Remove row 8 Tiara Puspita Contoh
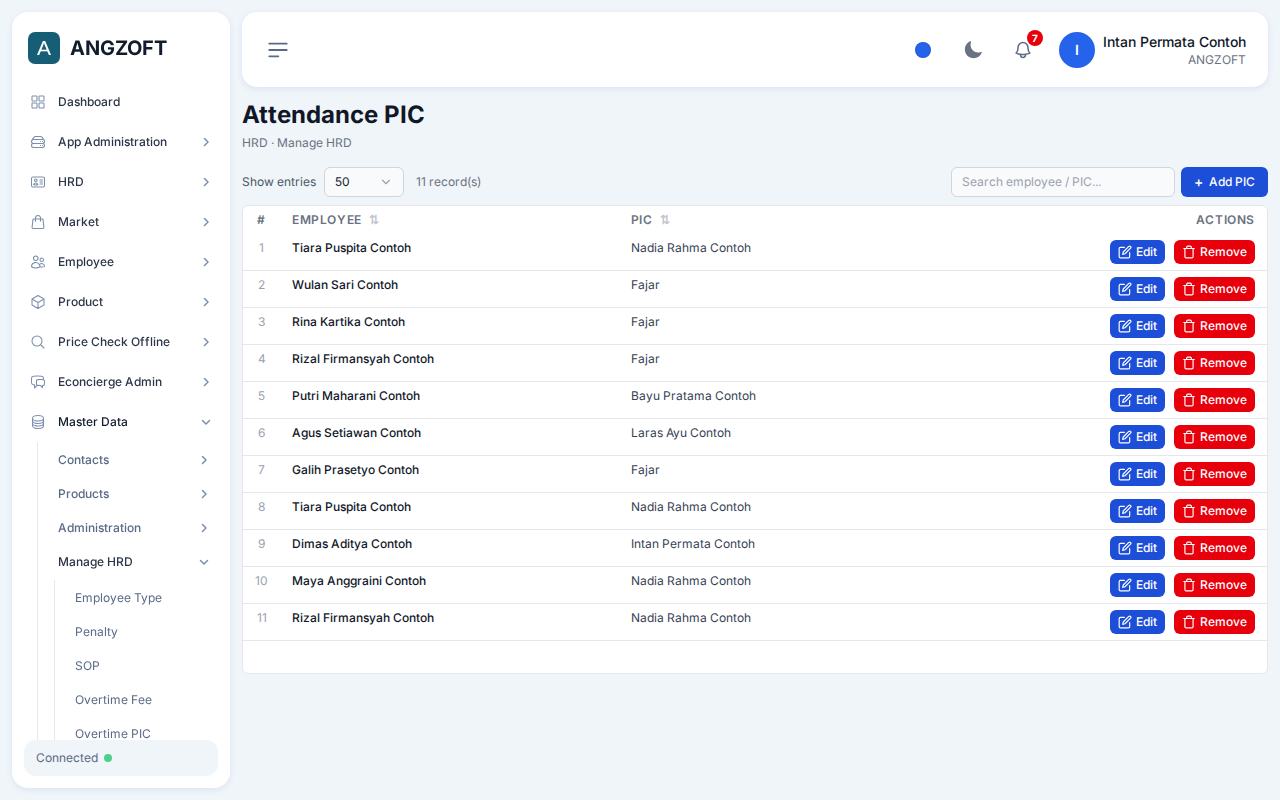This screenshot has width=1280, height=800. point(1214,511)
